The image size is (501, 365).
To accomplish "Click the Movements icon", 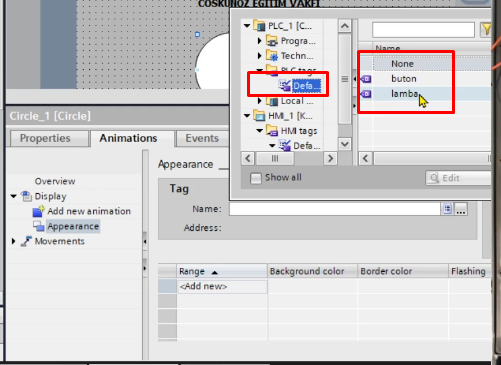I will coord(26,241).
